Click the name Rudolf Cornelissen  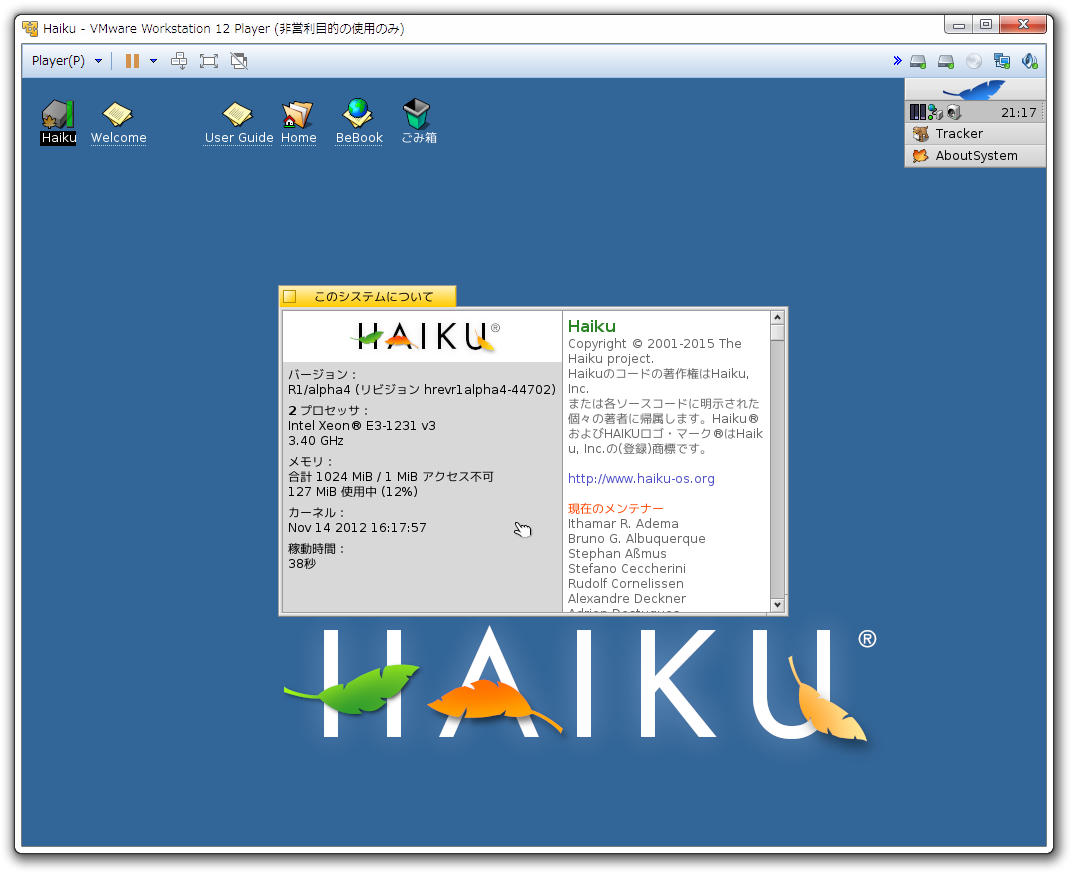tap(626, 584)
